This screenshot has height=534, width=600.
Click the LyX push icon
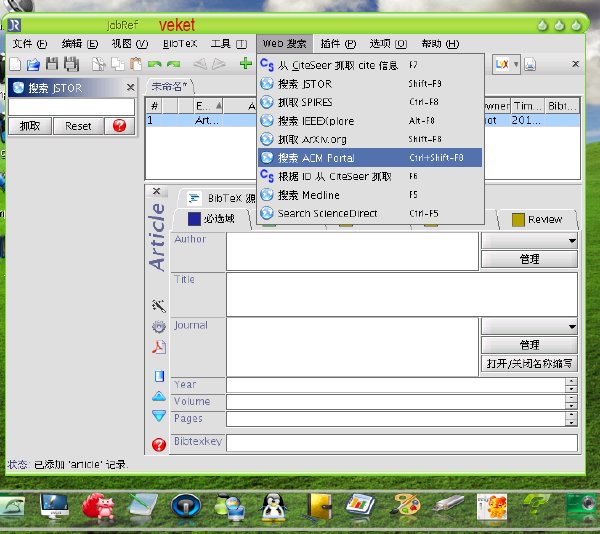[x=502, y=64]
